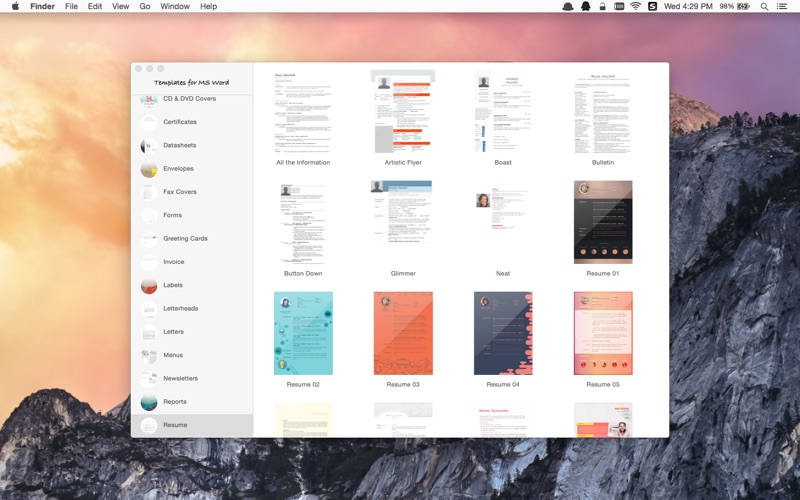This screenshot has height=500, width=800.
Task: Select the Resume 04 navy thumbnail
Action: pyautogui.click(x=503, y=333)
